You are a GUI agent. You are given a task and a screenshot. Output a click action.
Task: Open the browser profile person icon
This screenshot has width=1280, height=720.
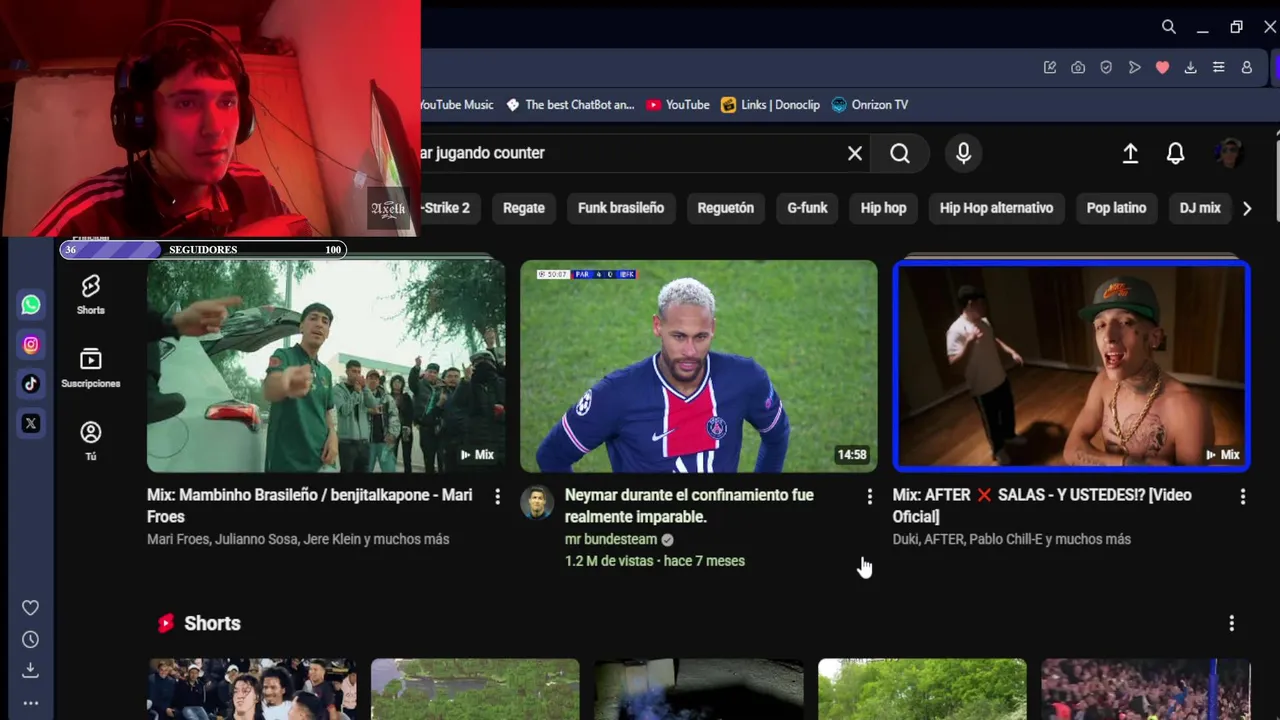click(1247, 67)
